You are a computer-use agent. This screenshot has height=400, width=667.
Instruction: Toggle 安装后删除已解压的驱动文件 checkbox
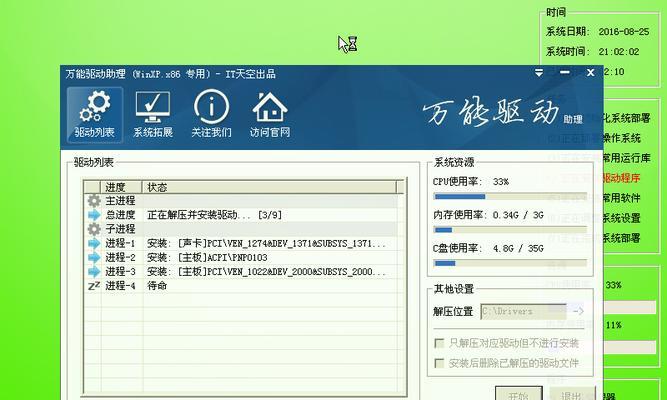point(439,363)
